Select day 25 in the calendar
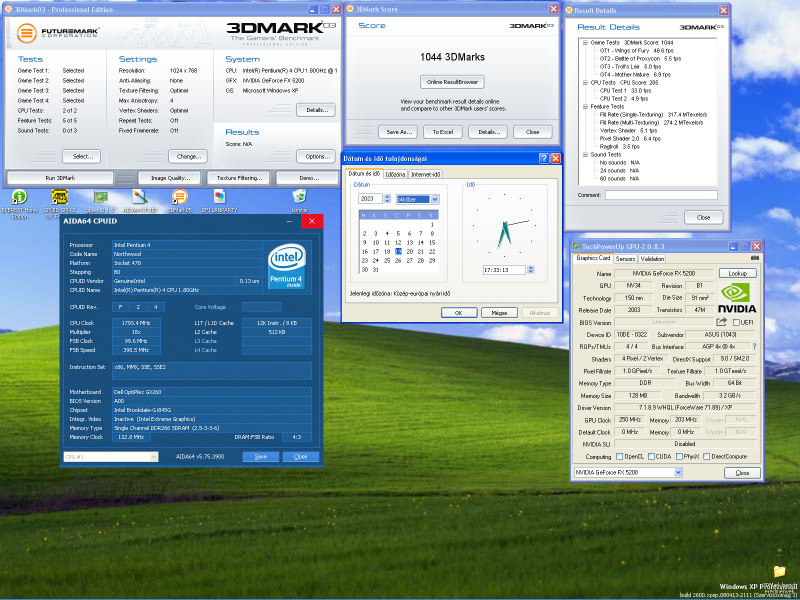 (387, 261)
